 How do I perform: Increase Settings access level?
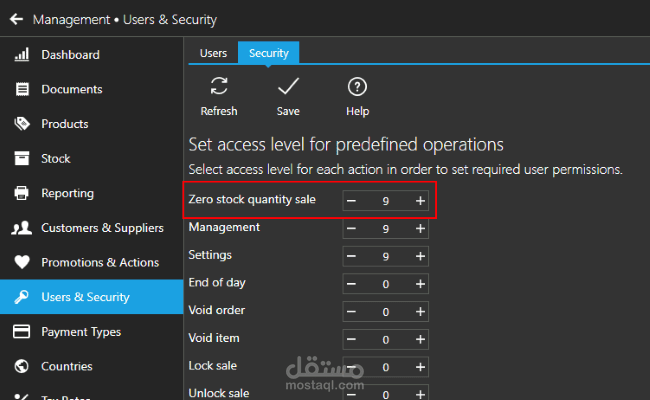[x=420, y=257]
